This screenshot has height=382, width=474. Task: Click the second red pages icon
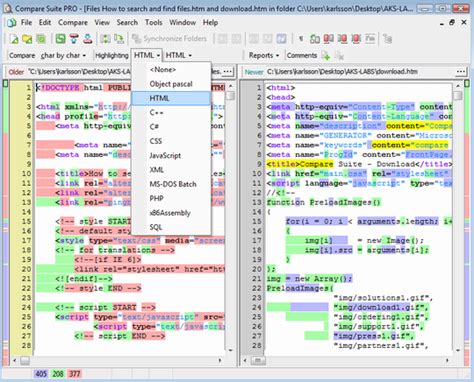[342, 39]
